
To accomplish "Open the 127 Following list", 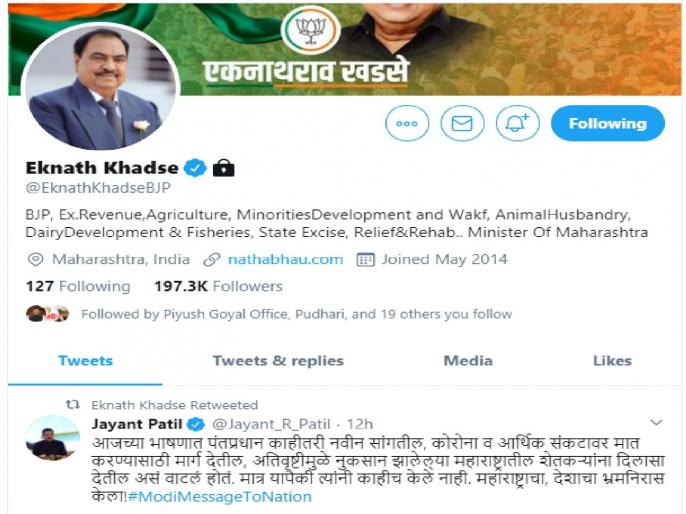I will pos(78,287).
